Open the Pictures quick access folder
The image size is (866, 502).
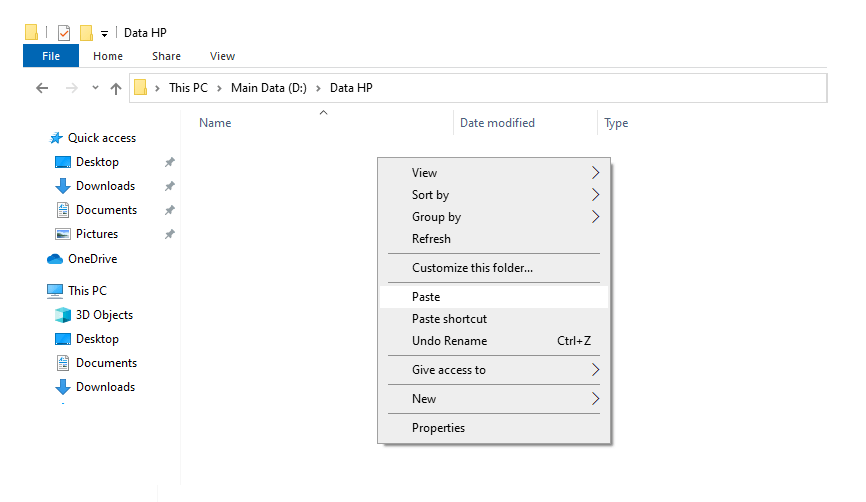pos(97,234)
